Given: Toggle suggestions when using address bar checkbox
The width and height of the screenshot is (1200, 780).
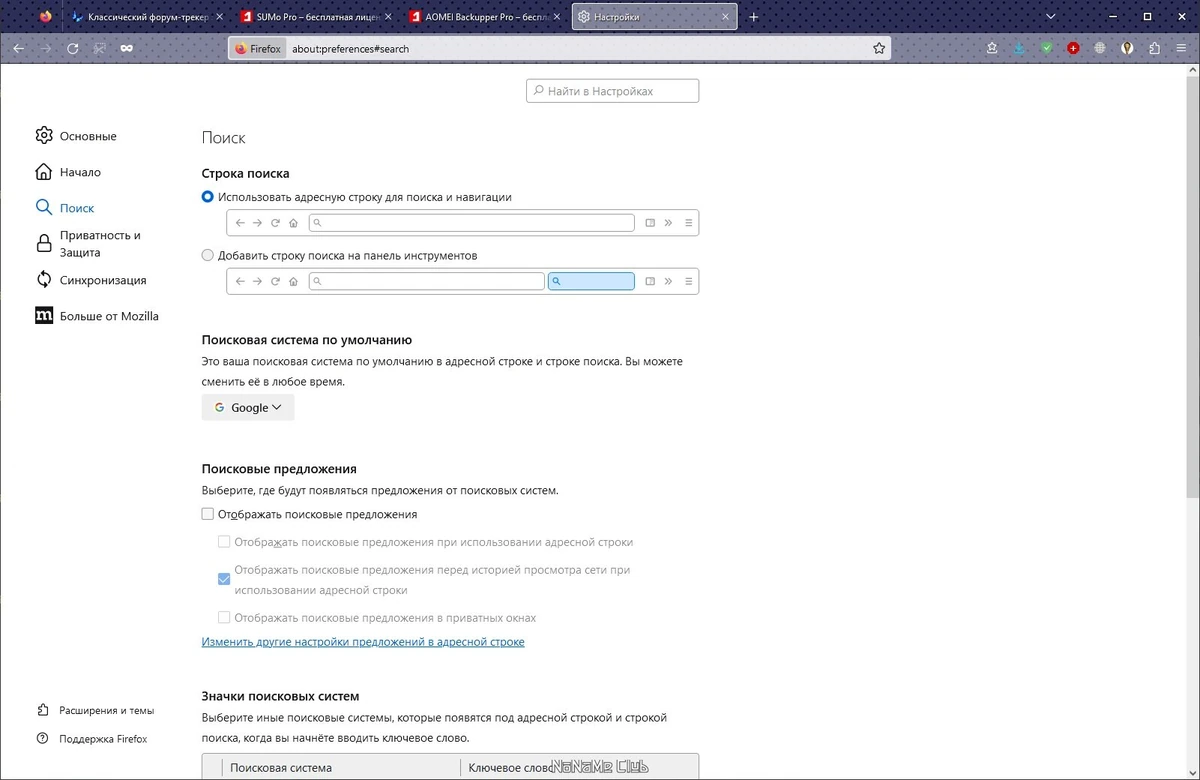Looking at the screenshot, I should (224, 542).
